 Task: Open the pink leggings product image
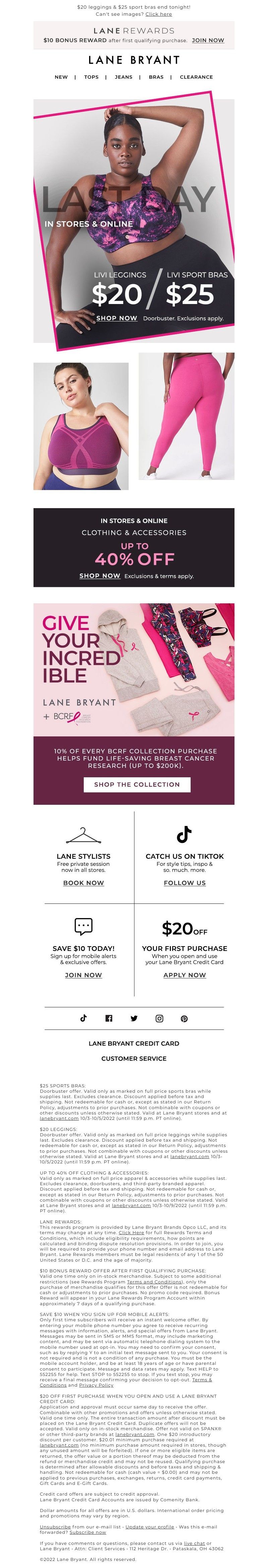tap(186, 416)
